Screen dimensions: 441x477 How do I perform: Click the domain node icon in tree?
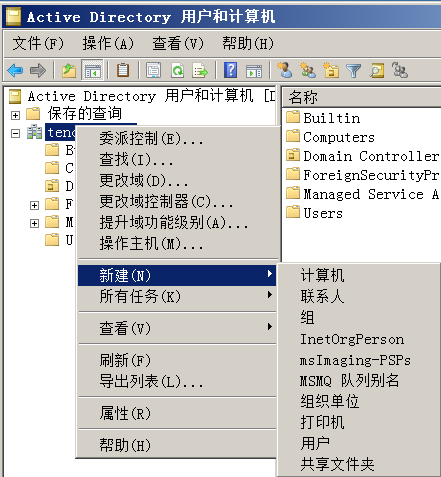[x=34, y=132]
